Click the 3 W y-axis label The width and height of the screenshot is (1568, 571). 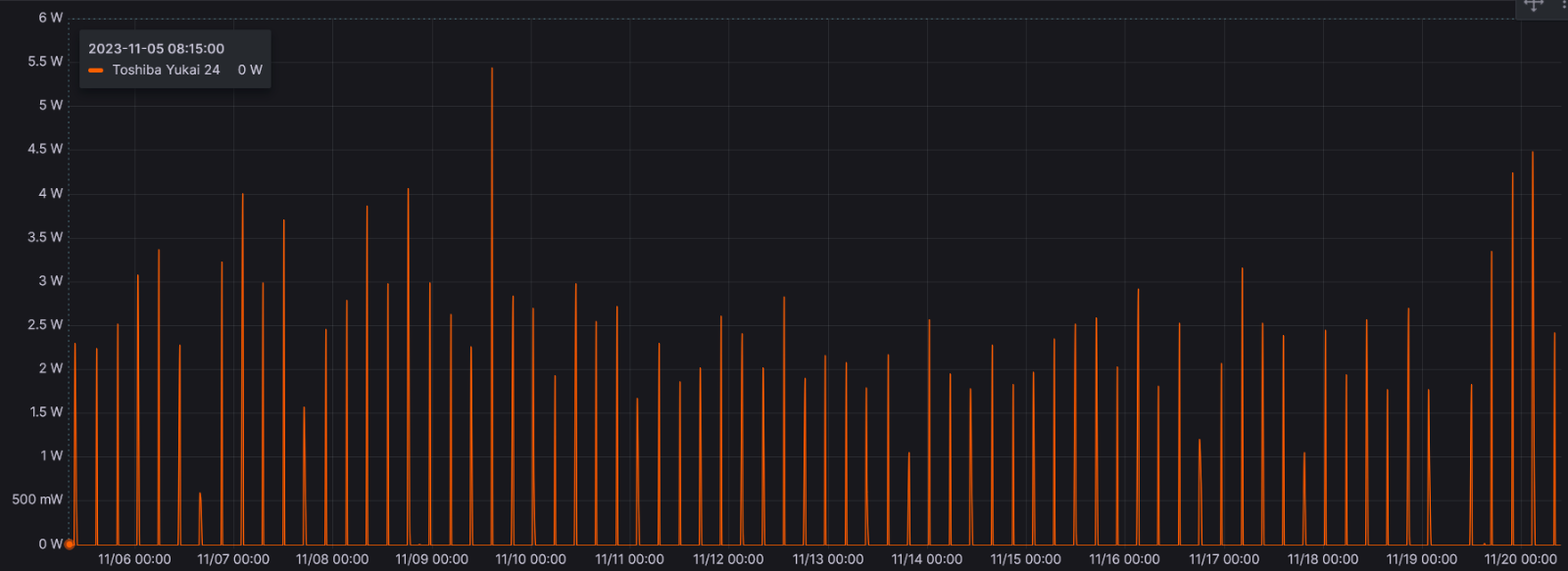(51, 280)
